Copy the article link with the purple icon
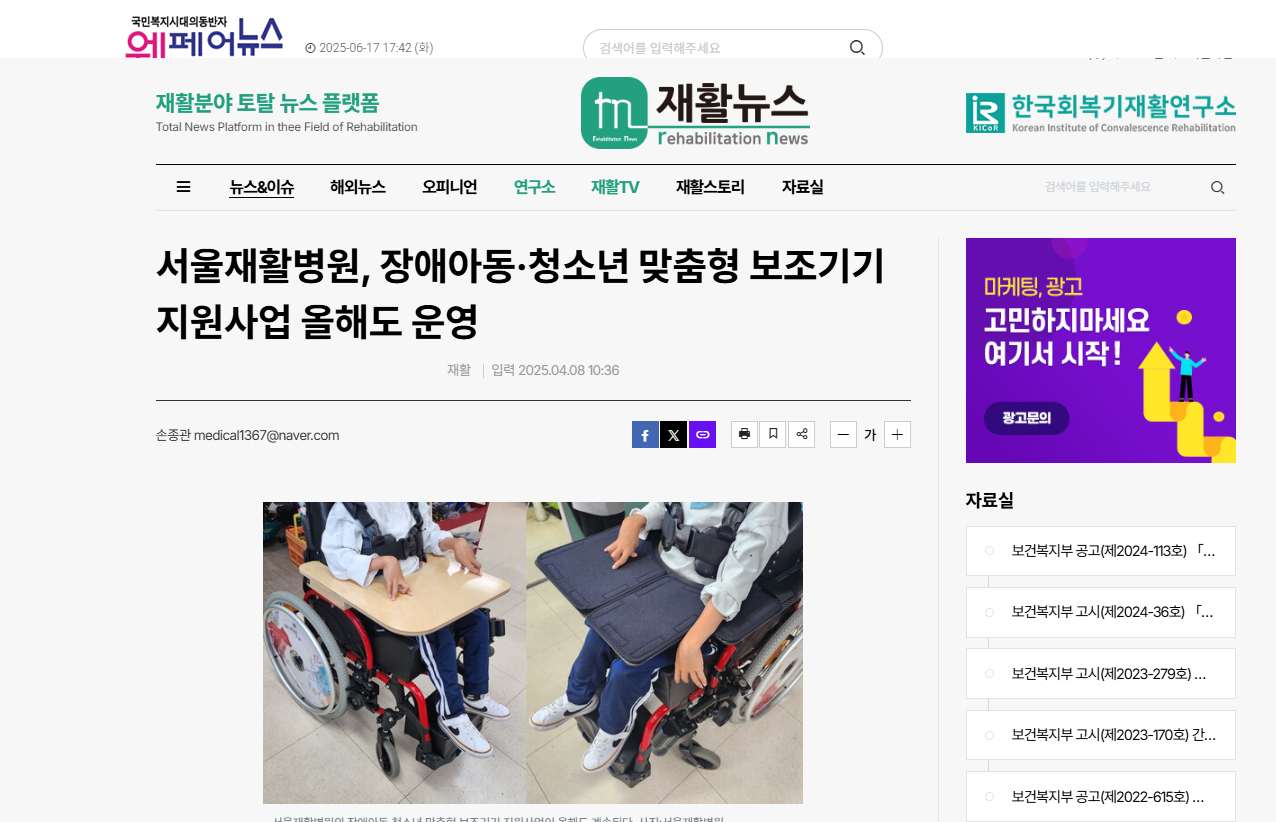Viewport: 1276px width, 822px height. tap(703, 435)
